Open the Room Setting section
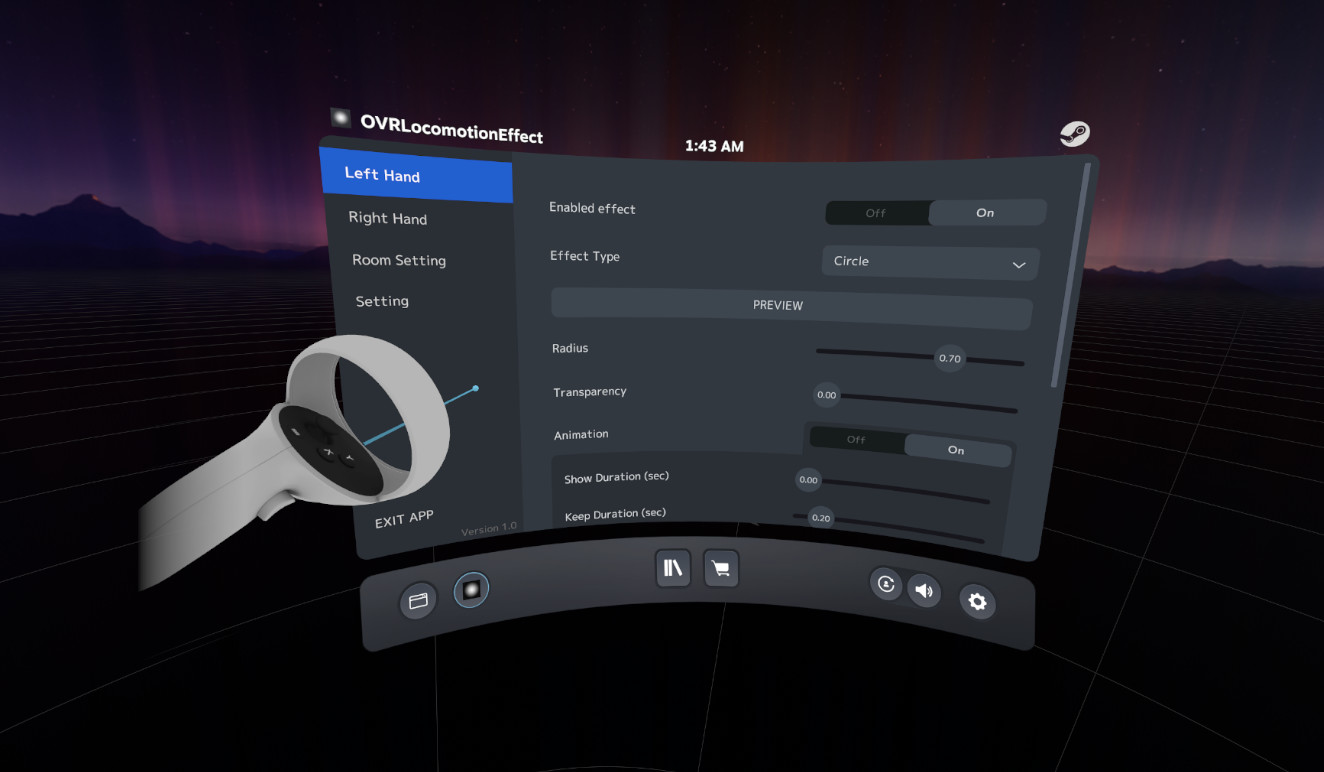The width and height of the screenshot is (1324, 772). 398,260
